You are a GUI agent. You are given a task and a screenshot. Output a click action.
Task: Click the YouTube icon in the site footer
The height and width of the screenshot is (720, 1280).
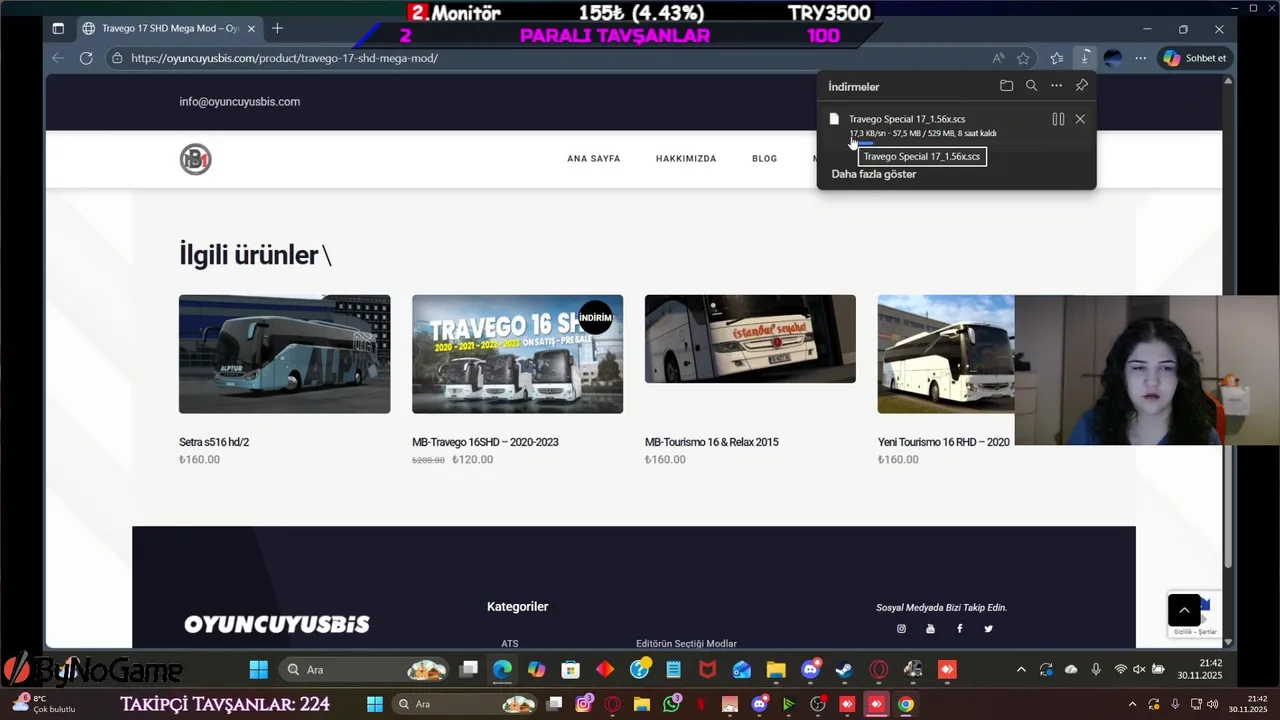tap(930, 629)
